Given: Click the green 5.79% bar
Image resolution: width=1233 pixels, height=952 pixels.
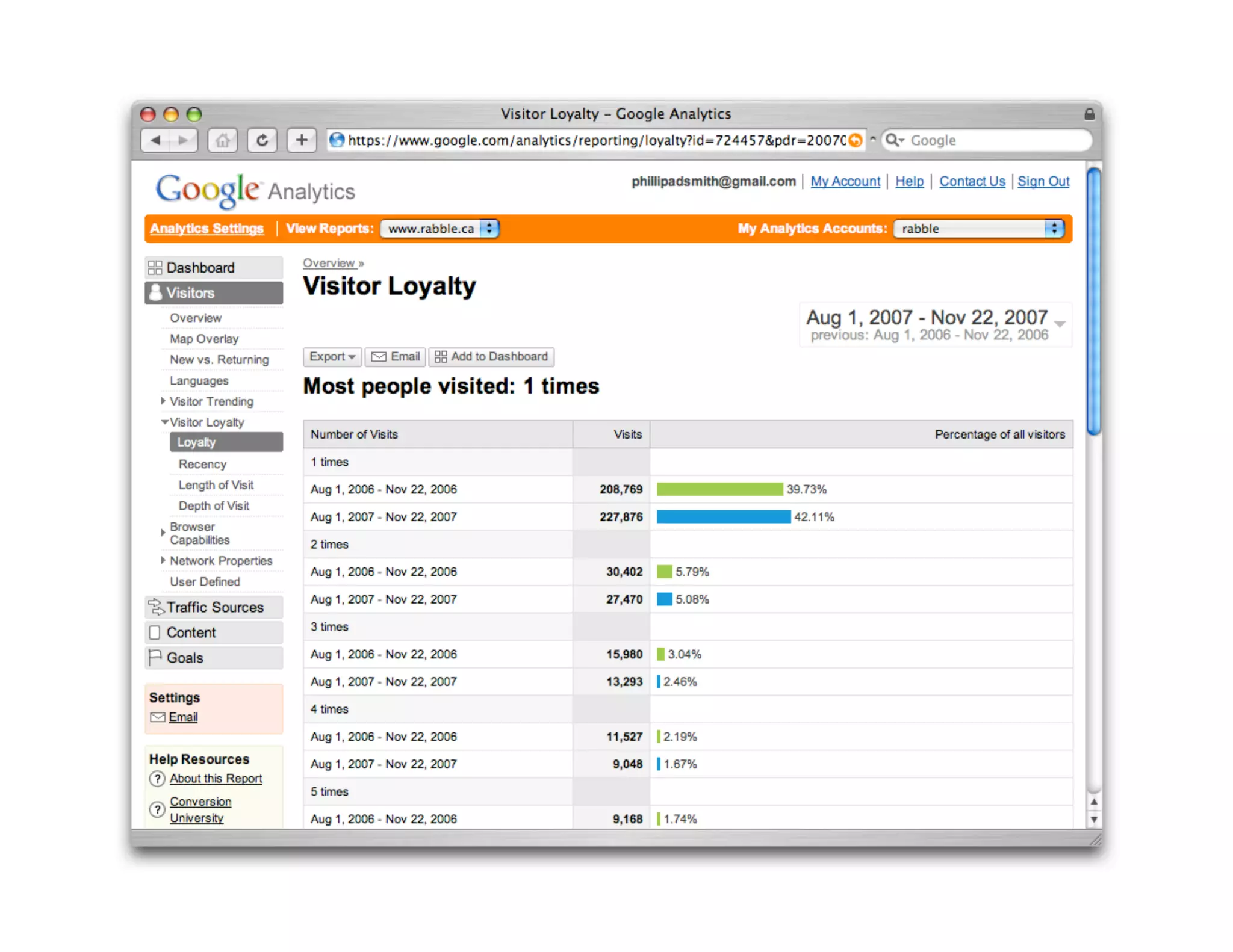Looking at the screenshot, I should click(665, 572).
